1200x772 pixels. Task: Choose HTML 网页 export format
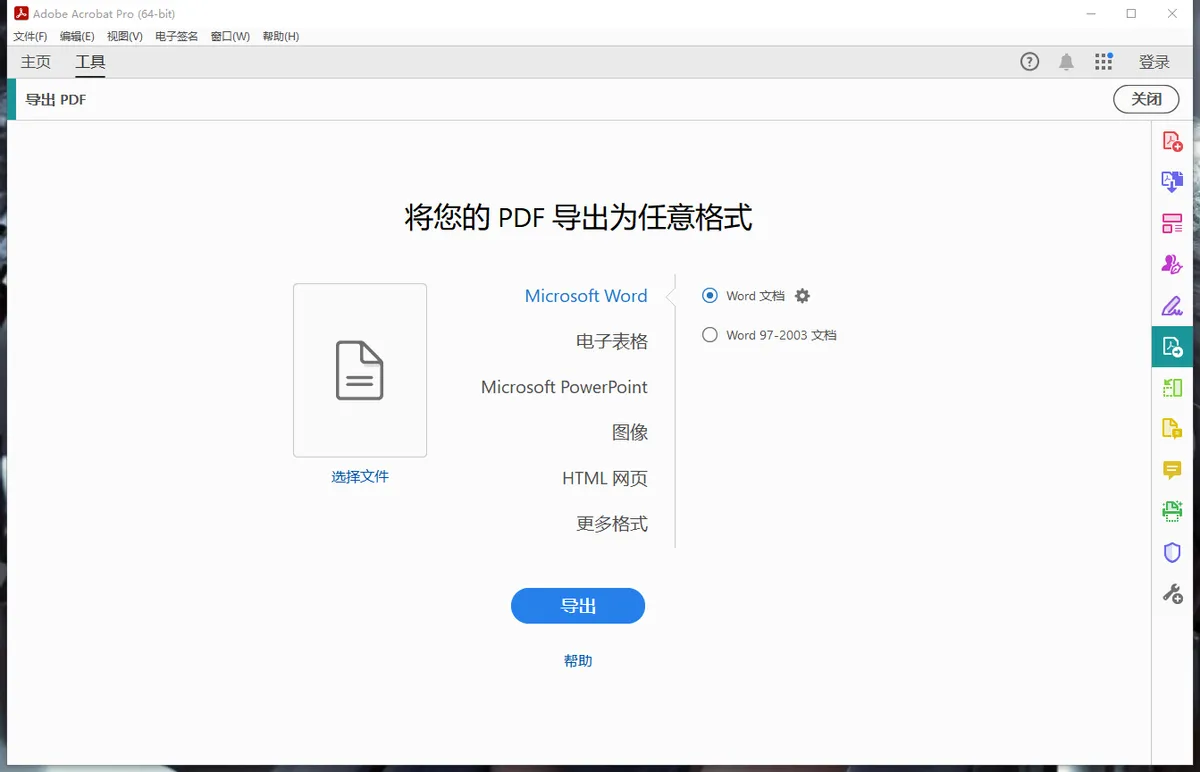point(605,478)
